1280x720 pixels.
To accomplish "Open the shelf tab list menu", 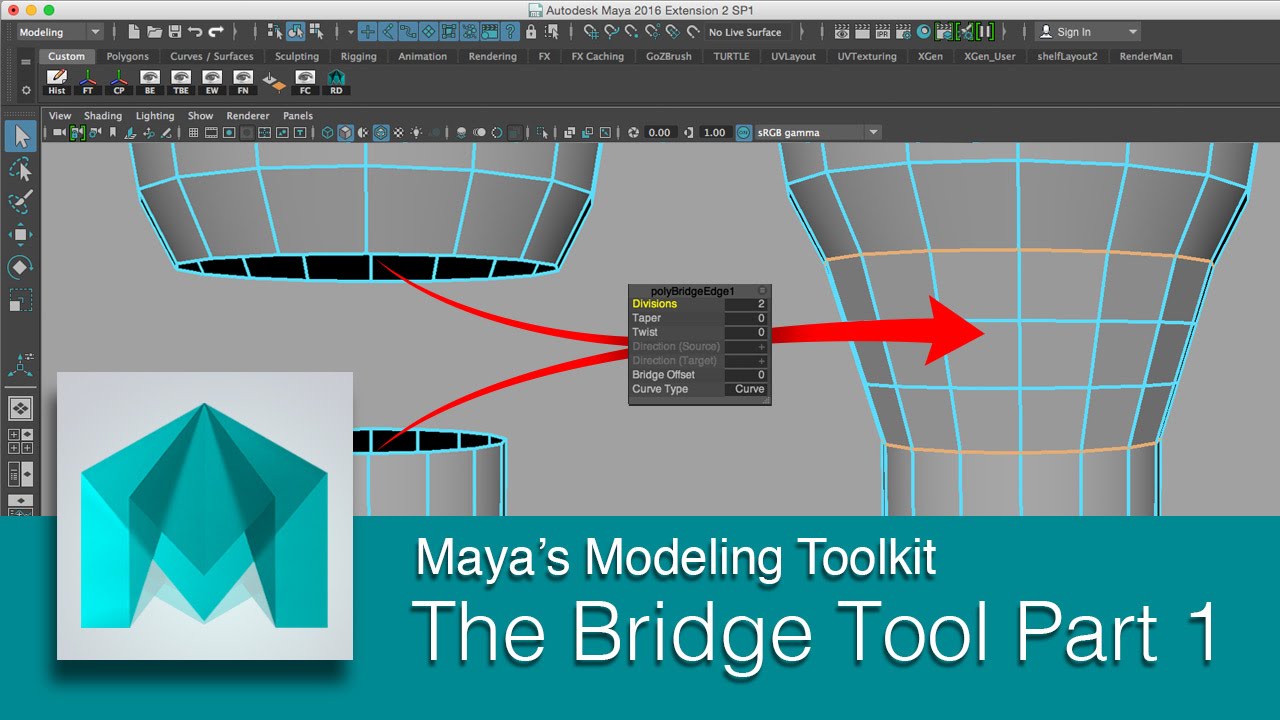I will tap(26, 62).
